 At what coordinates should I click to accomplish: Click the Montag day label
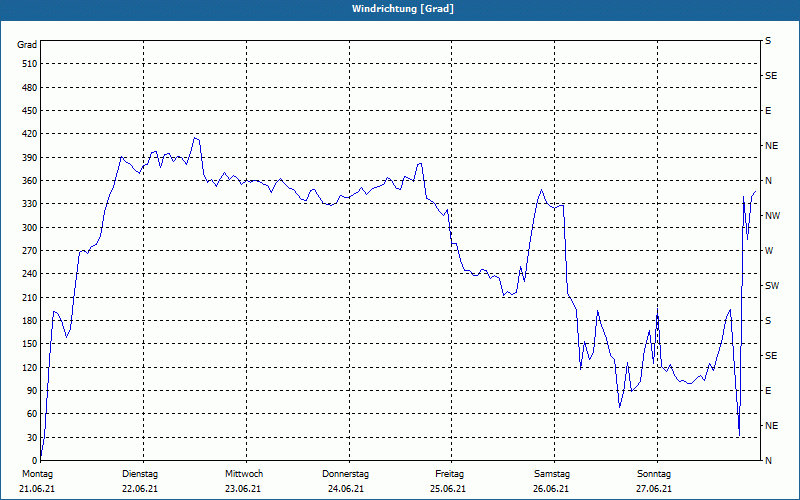(x=37, y=474)
